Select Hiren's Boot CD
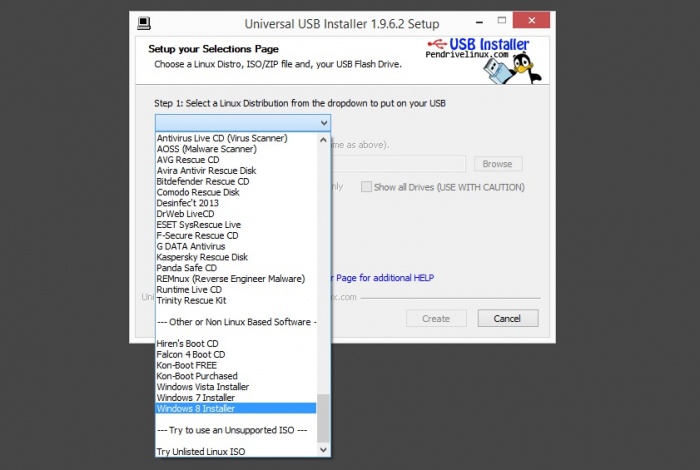The height and width of the screenshot is (470, 700). point(236,344)
